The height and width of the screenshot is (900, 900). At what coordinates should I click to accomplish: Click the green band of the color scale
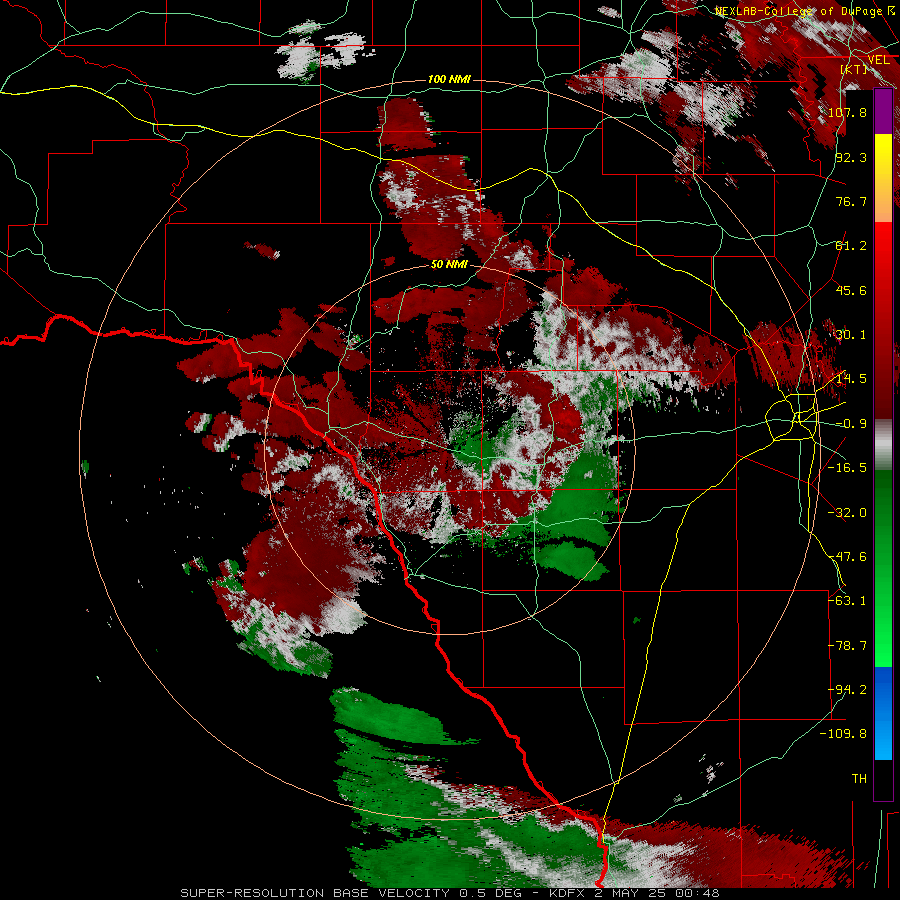tap(883, 568)
